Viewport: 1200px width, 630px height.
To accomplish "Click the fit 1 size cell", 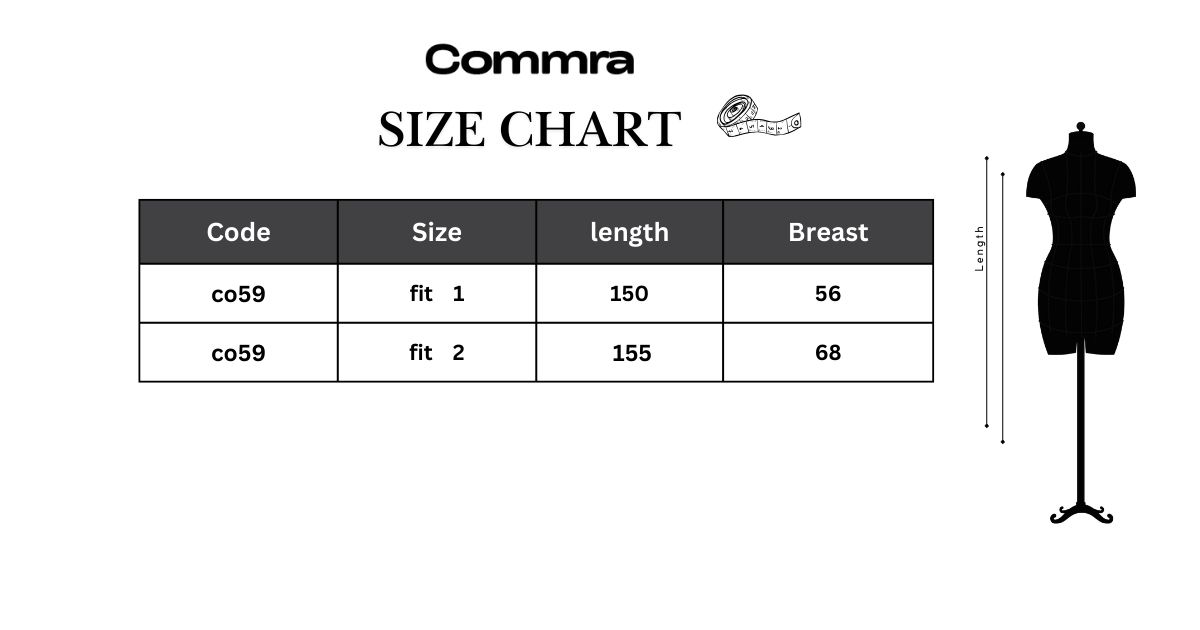I will (437, 294).
